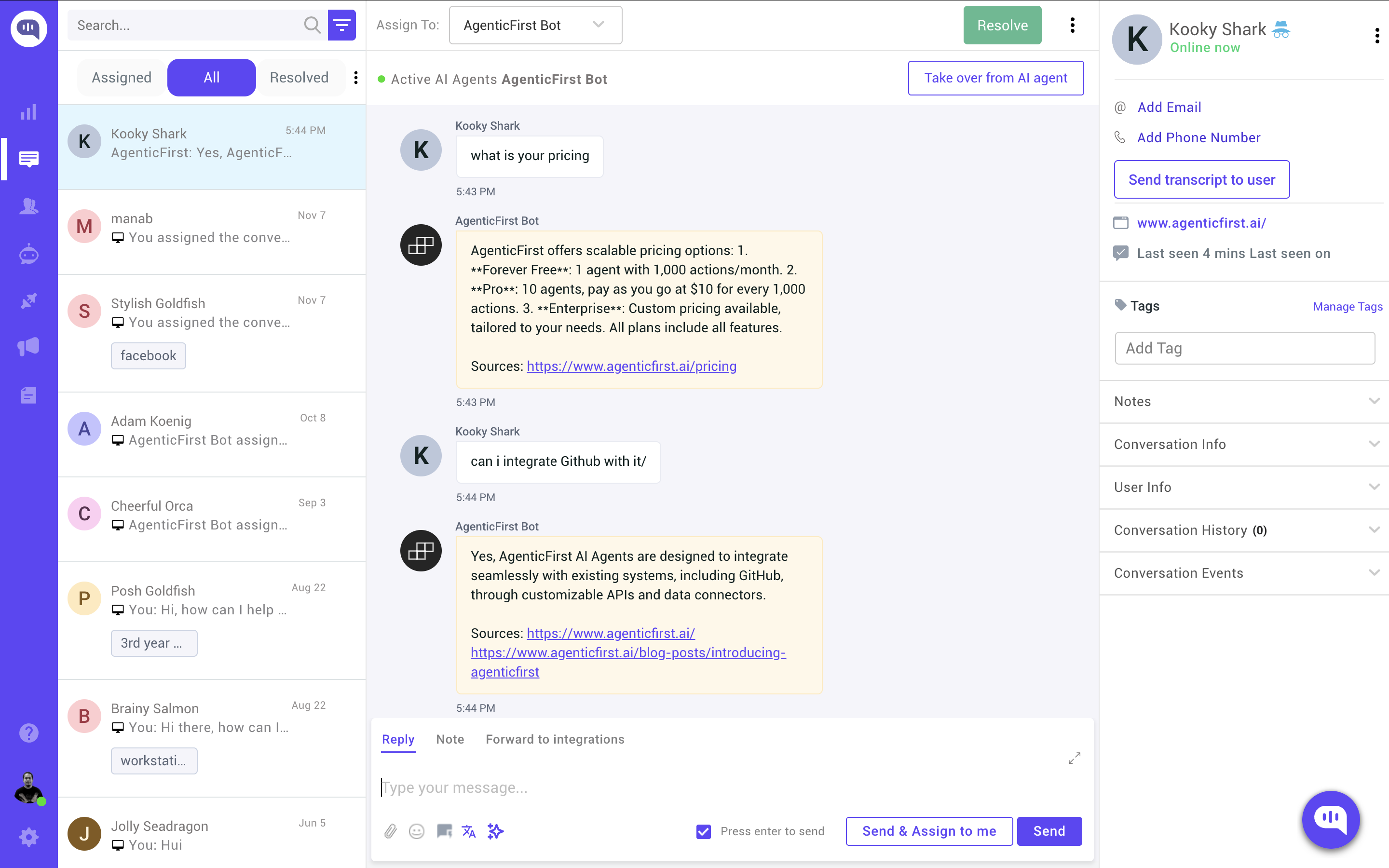Switch to the Note tab in composer
The height and width of the screenshot is (868, 1389).
[x=450, y=739]
